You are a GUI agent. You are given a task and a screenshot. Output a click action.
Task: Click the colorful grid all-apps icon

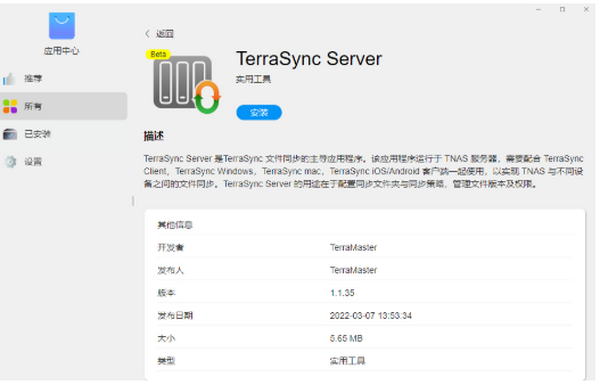click(10, 106)
